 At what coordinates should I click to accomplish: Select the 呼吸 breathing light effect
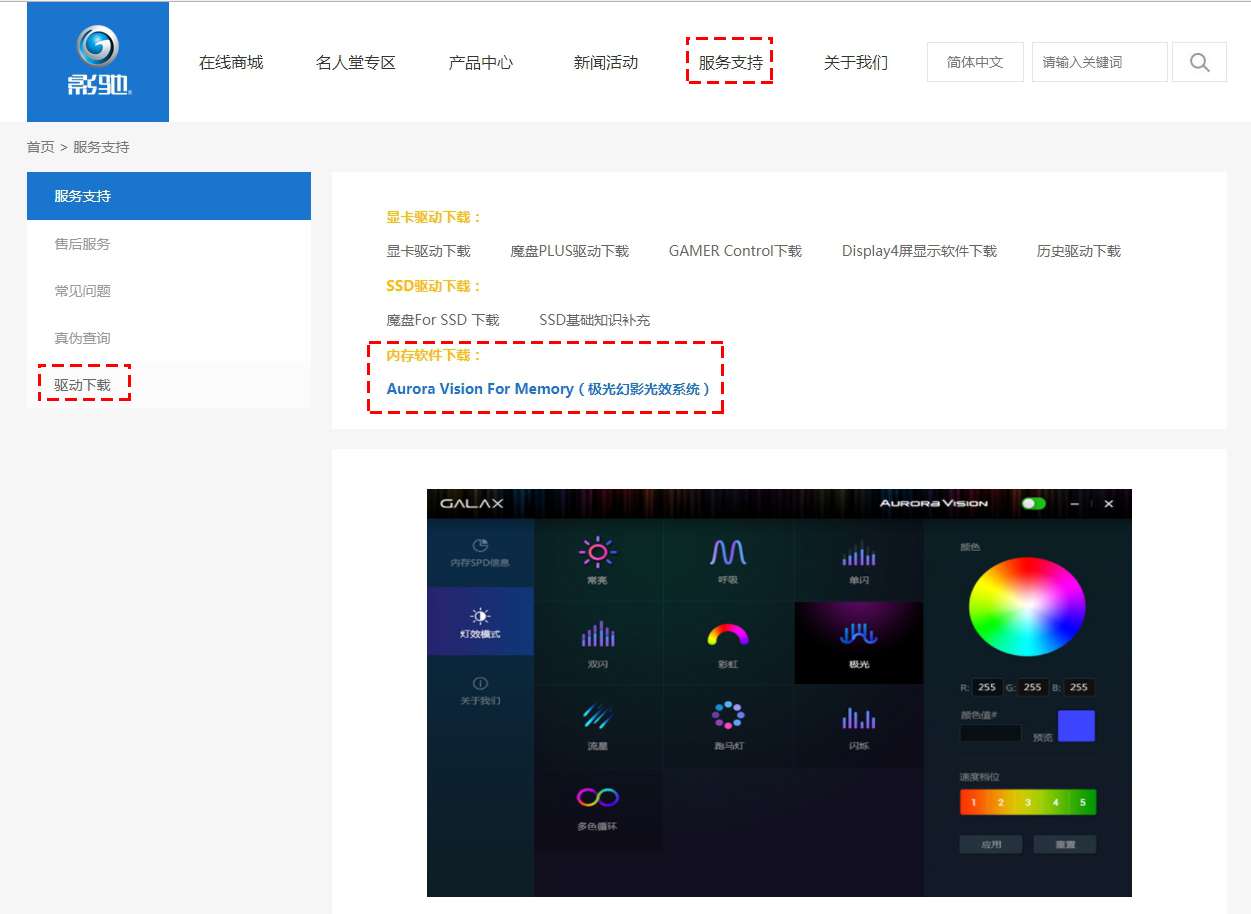tap(728, 560)
